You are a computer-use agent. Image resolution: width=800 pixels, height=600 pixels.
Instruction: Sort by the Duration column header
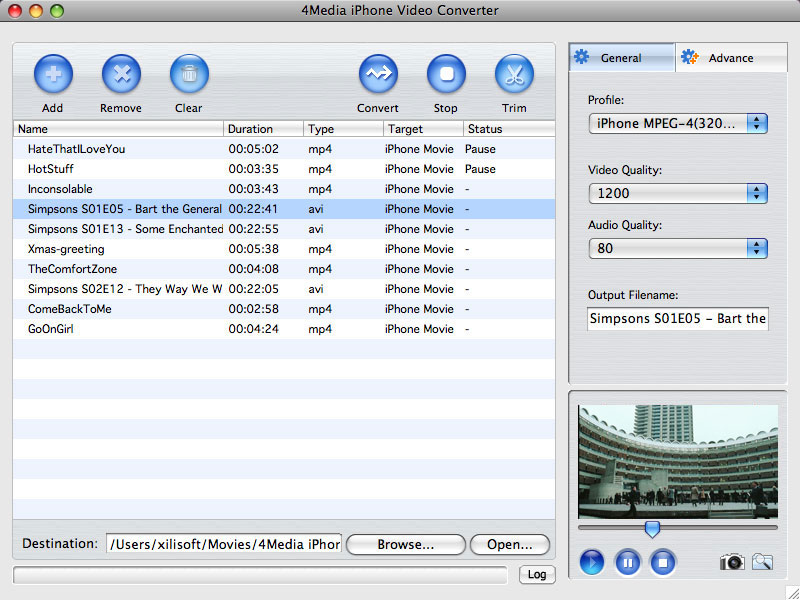tap(263, 129)
